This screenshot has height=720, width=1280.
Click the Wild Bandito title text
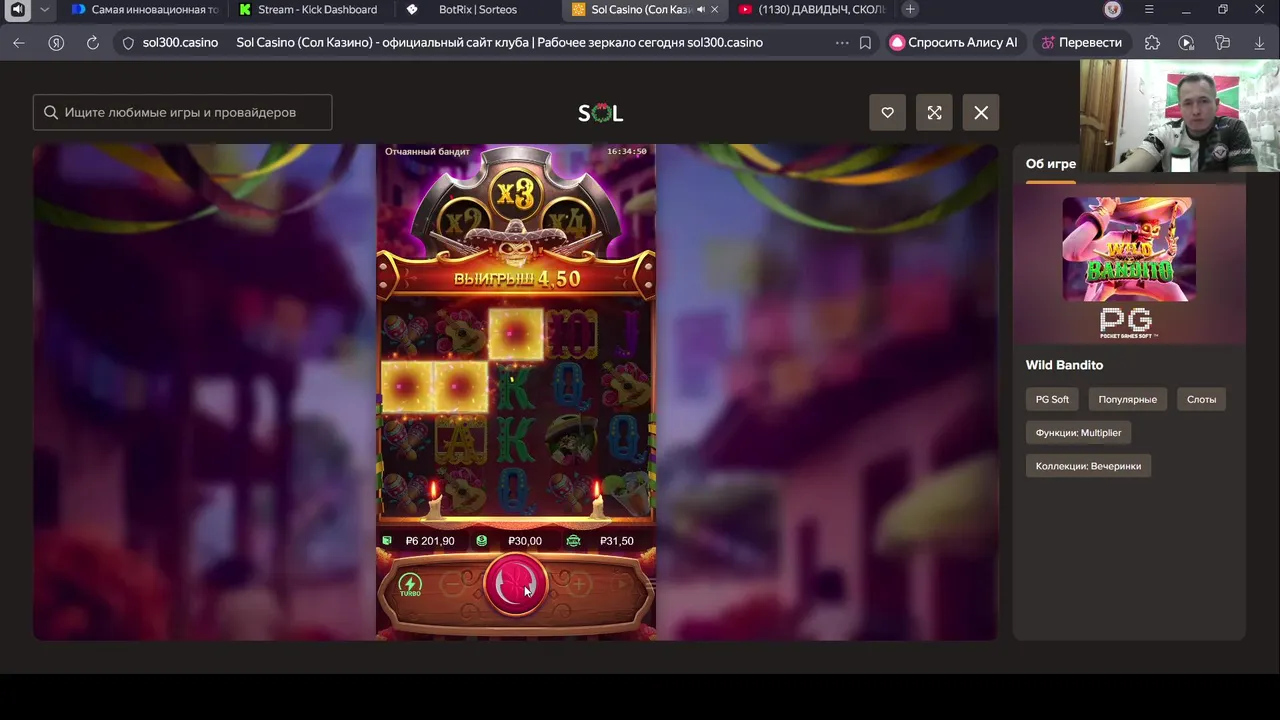(1064, 365)
